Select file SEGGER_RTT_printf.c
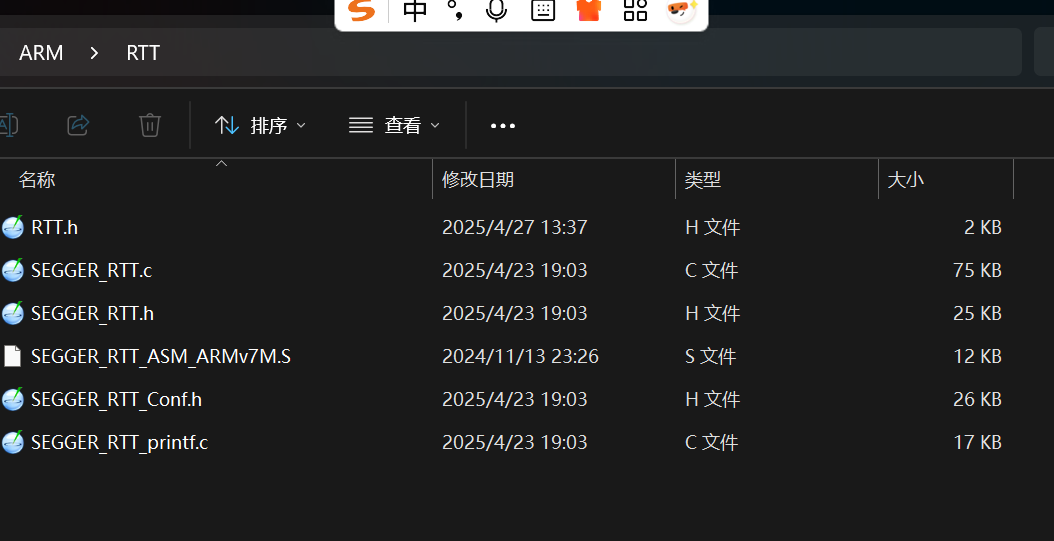 pyautogui.click(x=120, y=442)
